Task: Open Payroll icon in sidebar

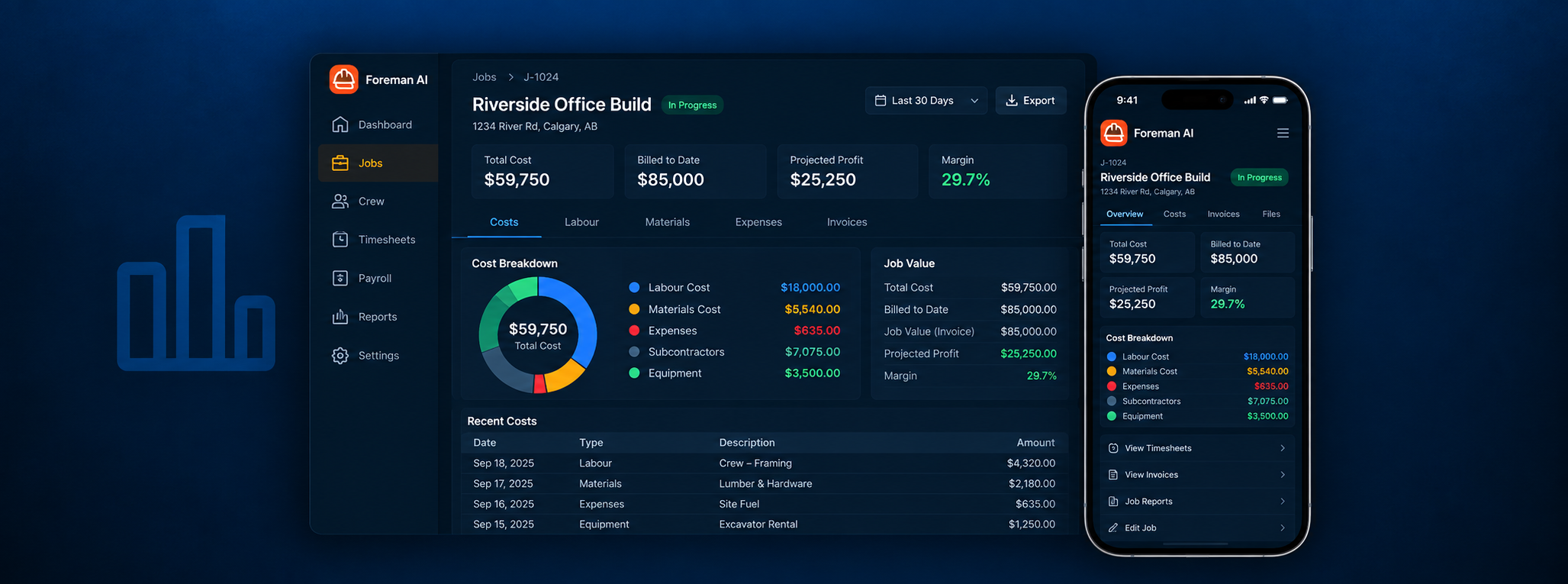Action: click(x=340, y=278)
